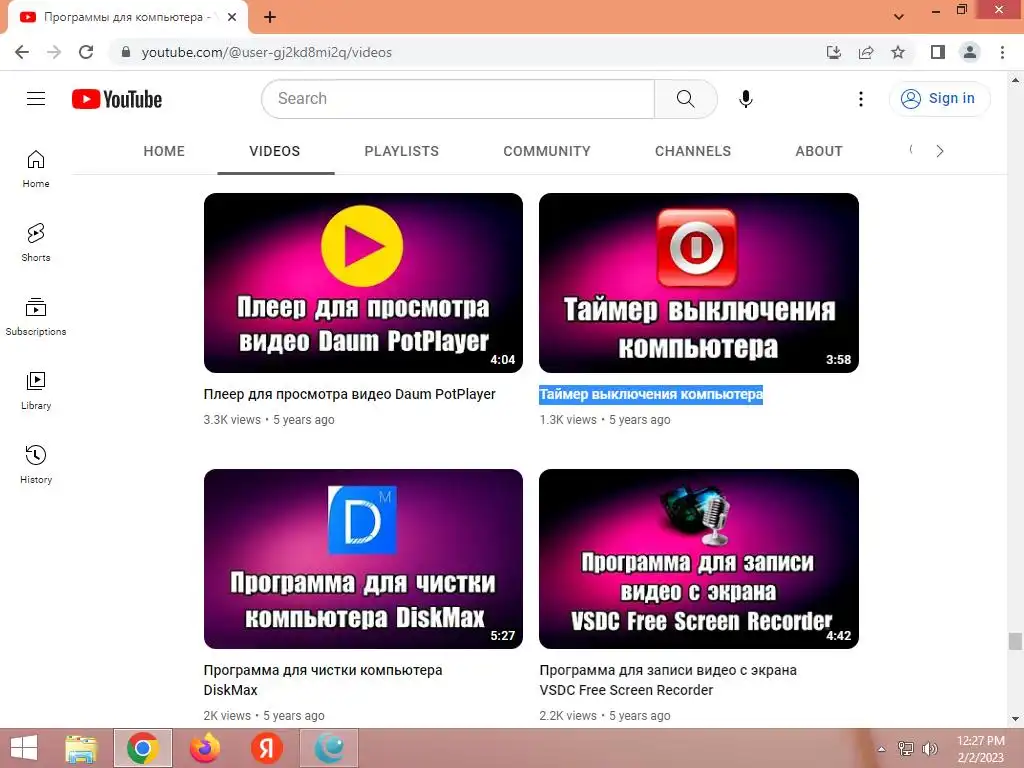The image size is (1024, 768).
Task: Open History in sidebar
Action: 36,464
